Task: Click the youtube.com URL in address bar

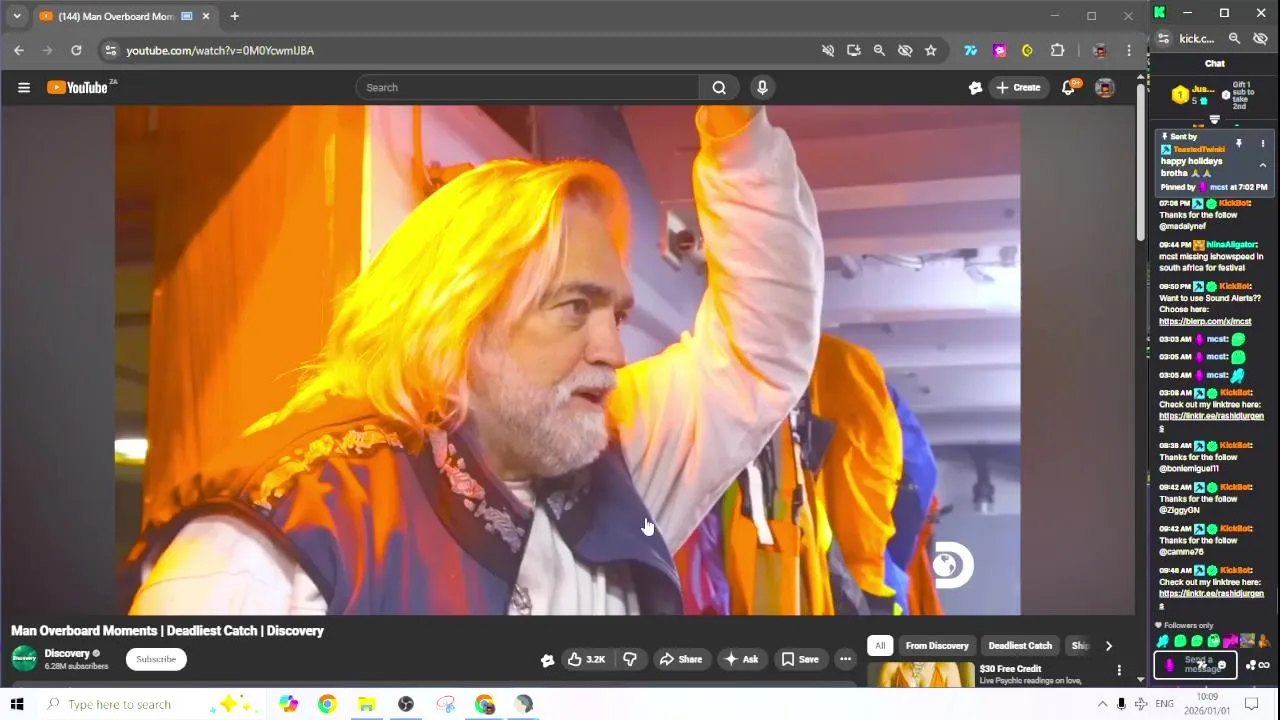Action: click(x=220, y=50)
